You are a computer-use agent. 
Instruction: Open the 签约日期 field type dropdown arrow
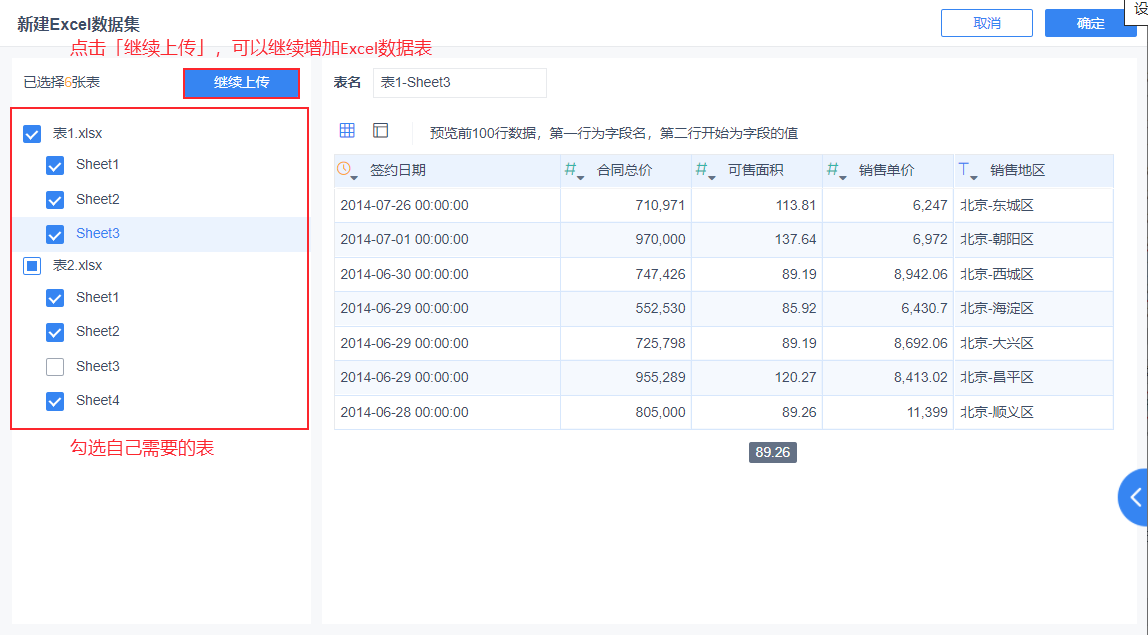354,178
